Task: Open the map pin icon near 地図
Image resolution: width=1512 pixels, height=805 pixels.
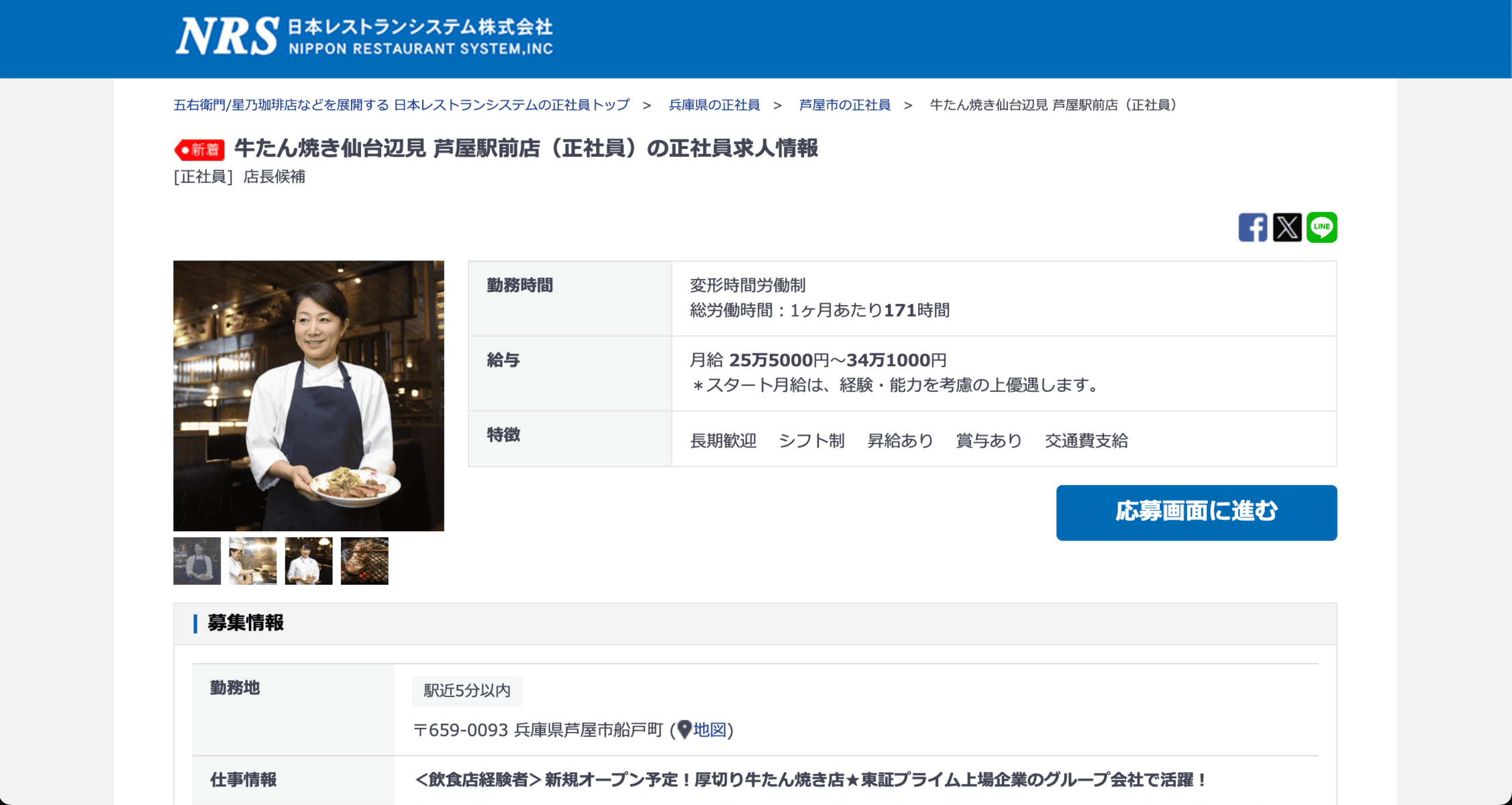Action: coord(684,729)
